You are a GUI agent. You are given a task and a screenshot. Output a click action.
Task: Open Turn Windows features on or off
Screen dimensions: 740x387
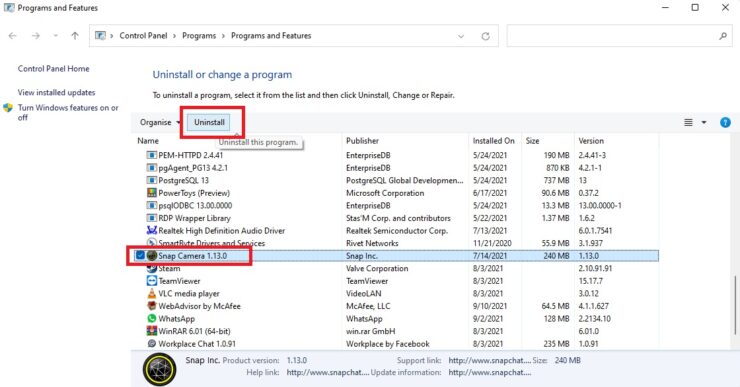click(x=68, y=112)
